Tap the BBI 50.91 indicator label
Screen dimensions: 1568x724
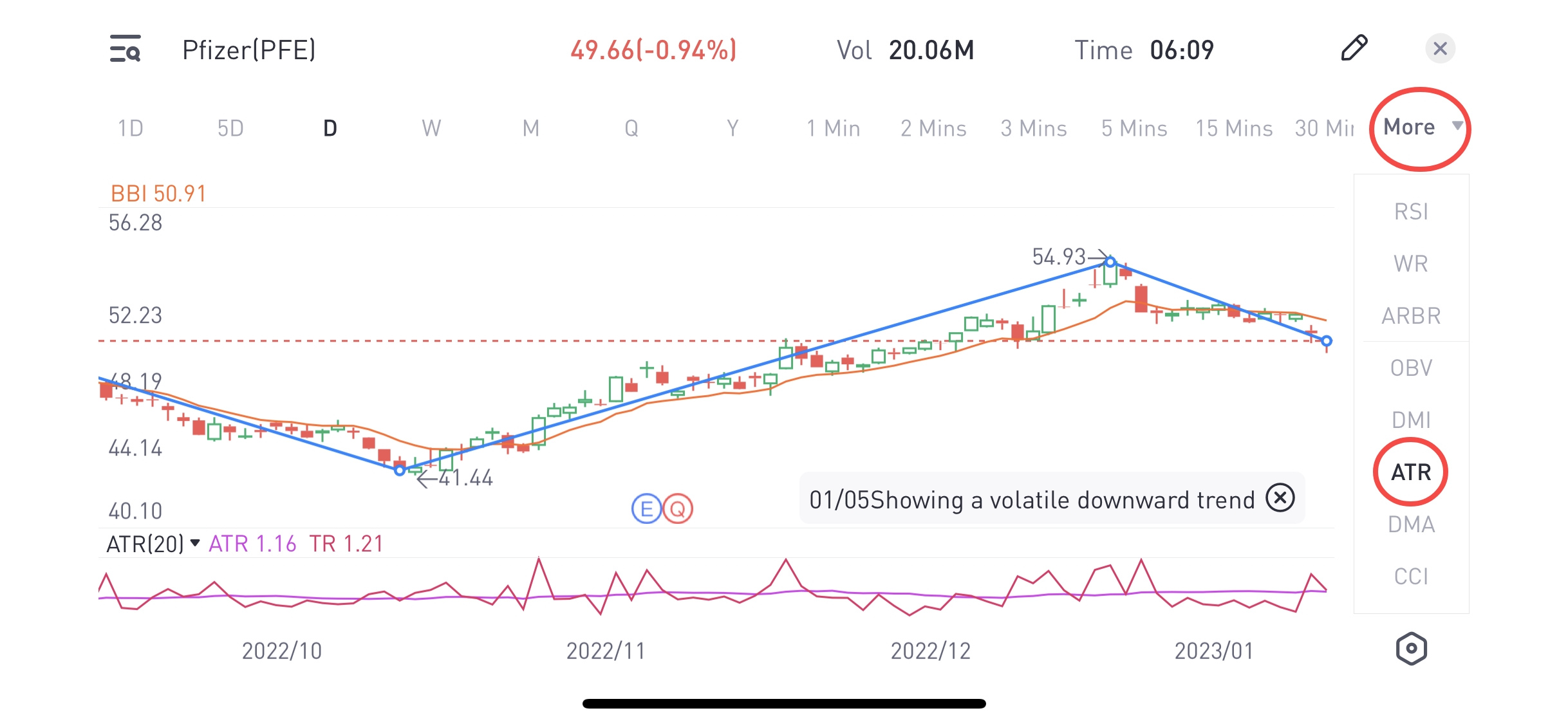[x=158, y=194]
